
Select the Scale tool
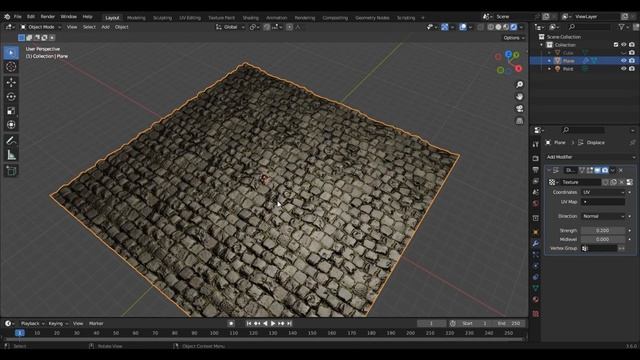tap(11, 111)
